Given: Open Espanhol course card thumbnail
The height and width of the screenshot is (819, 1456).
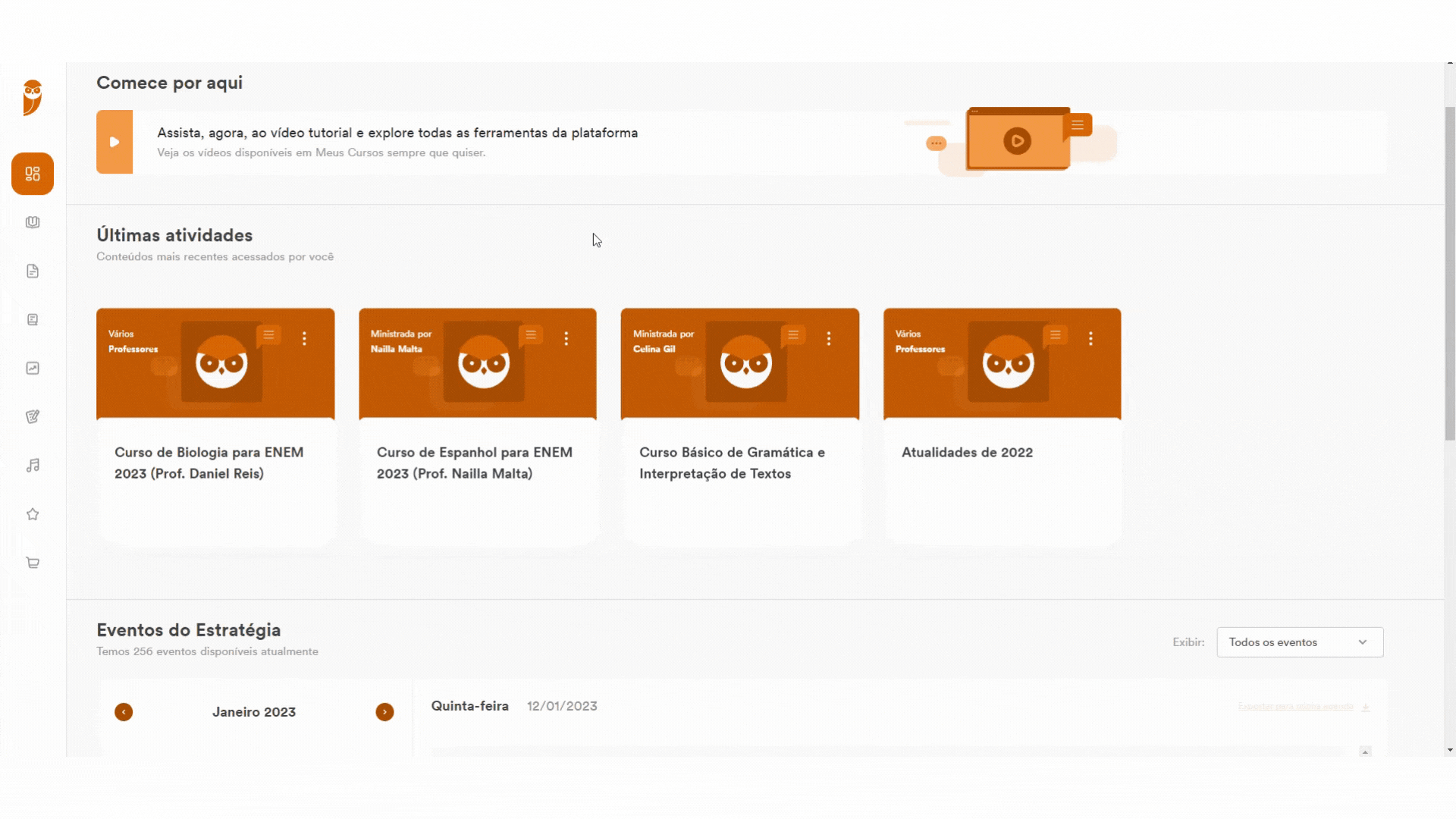Looking at the screenshot, I should click(x=478, y=363).
